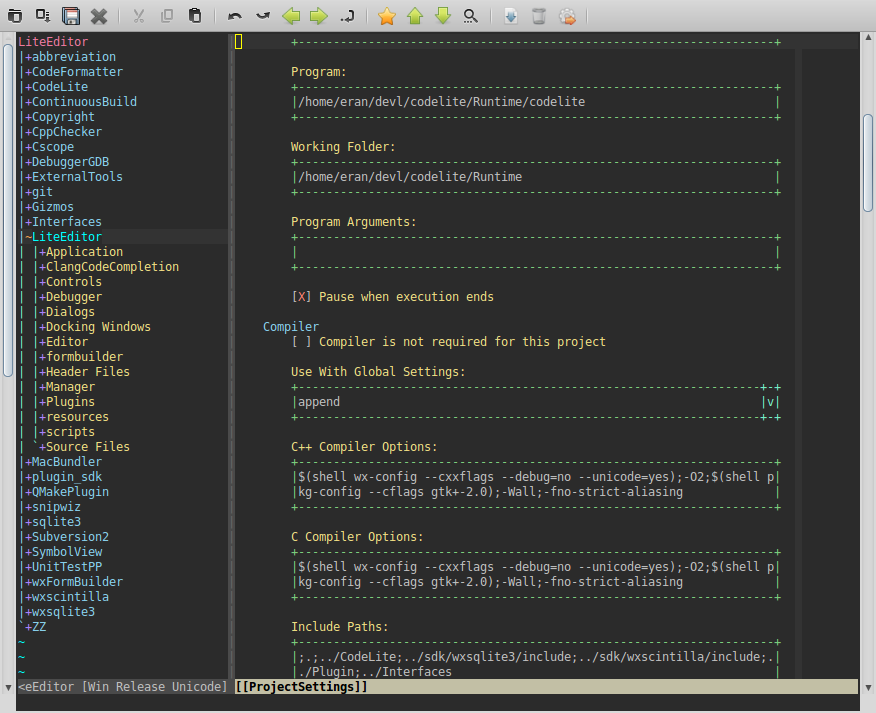Viewport: 876px width, 713px height.
Task: Click the Program path input field
Action: (536, 102)
